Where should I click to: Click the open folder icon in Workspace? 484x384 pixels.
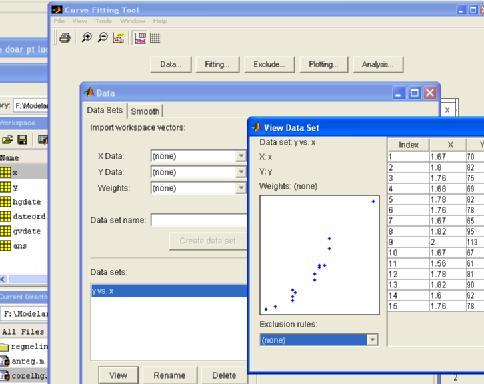[x=7, y=140]
